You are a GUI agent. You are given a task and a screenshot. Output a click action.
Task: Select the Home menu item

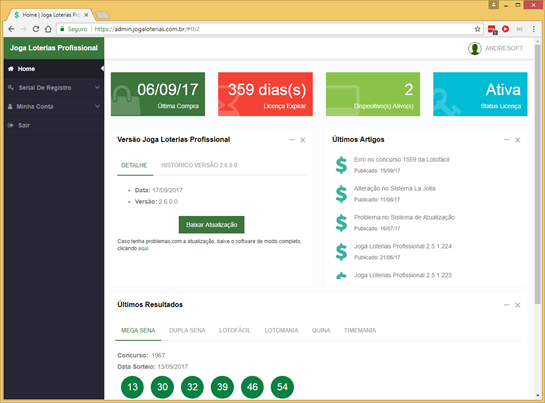(54, 69)
